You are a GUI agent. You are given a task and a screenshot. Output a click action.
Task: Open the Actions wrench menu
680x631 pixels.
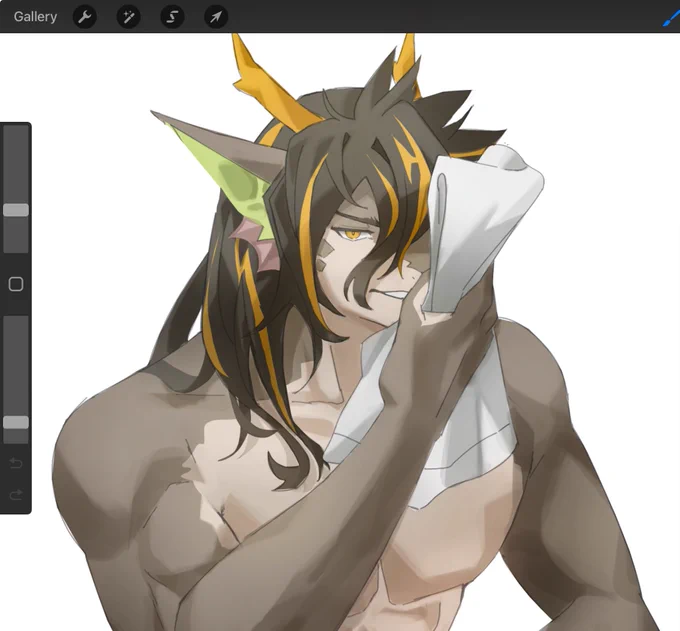click(85, 17)
